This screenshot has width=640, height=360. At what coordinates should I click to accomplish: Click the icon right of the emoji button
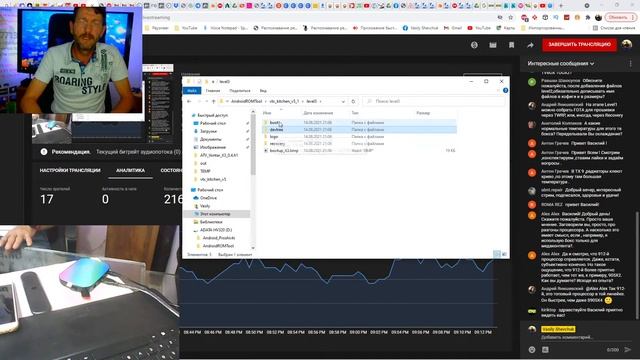(x=545, y=349)
